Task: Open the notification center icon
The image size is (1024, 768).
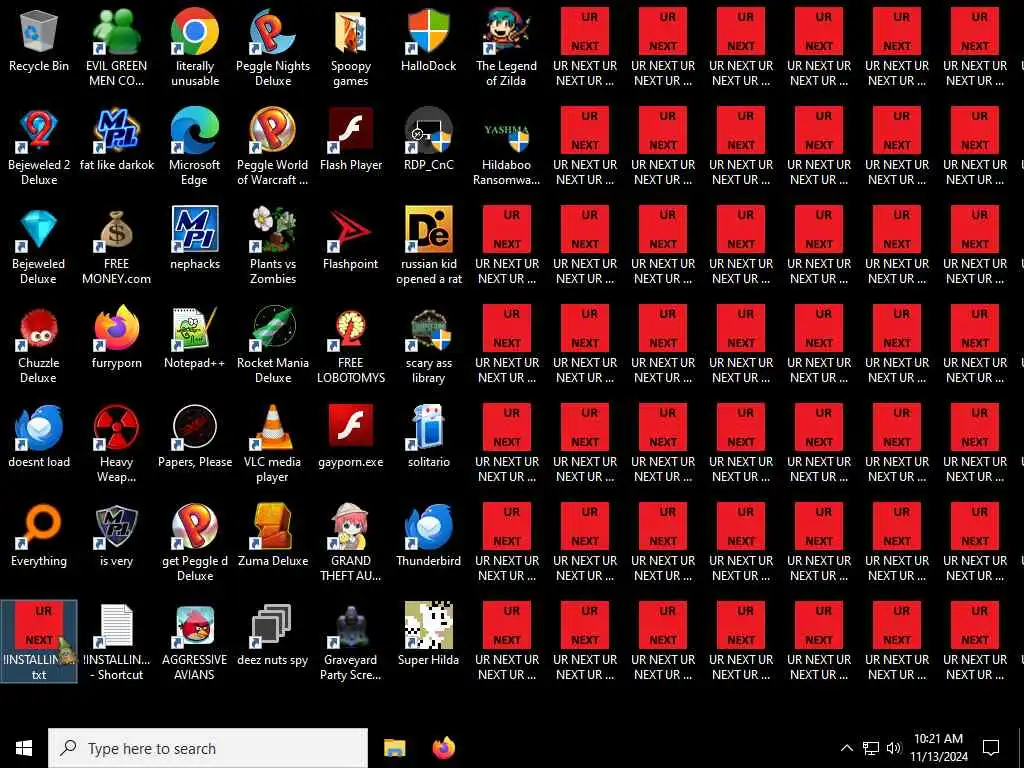Action: 991,748
